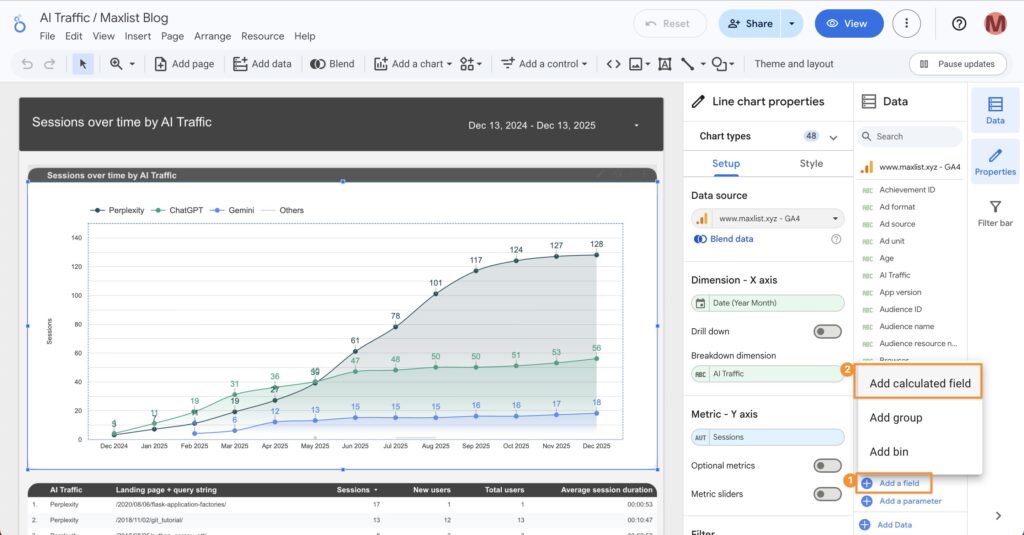This screenshot has width=1024, height=535.
Task: Click the Reset button
Action: tap(669, 24)
